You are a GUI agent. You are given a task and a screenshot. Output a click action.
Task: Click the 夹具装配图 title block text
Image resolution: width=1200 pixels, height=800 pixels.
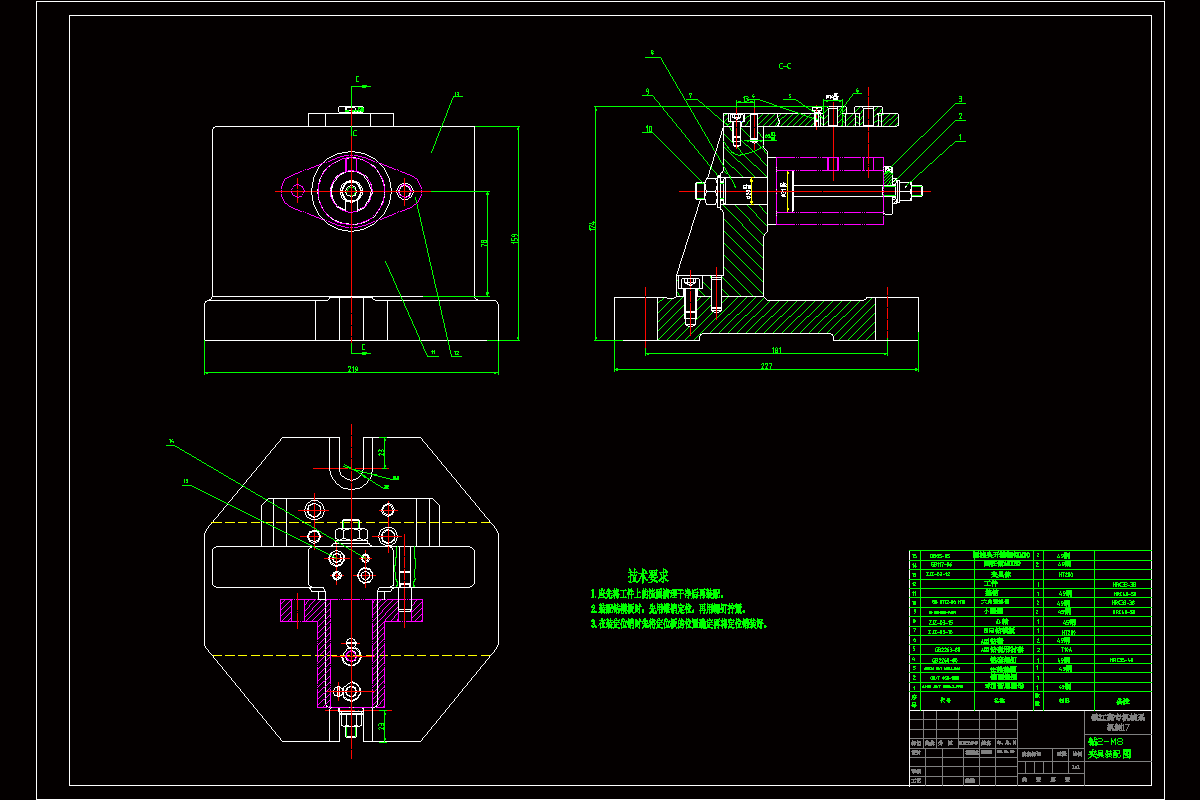pyautogui.click(x=1110, y=754)
